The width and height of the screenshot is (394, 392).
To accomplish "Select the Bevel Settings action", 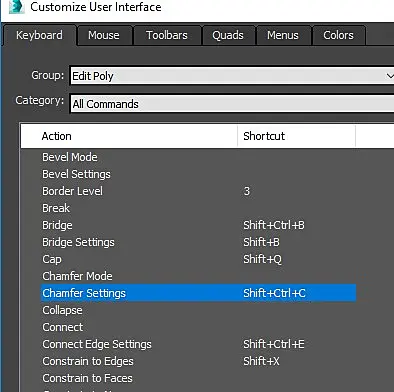I will [x=76, y=174].
